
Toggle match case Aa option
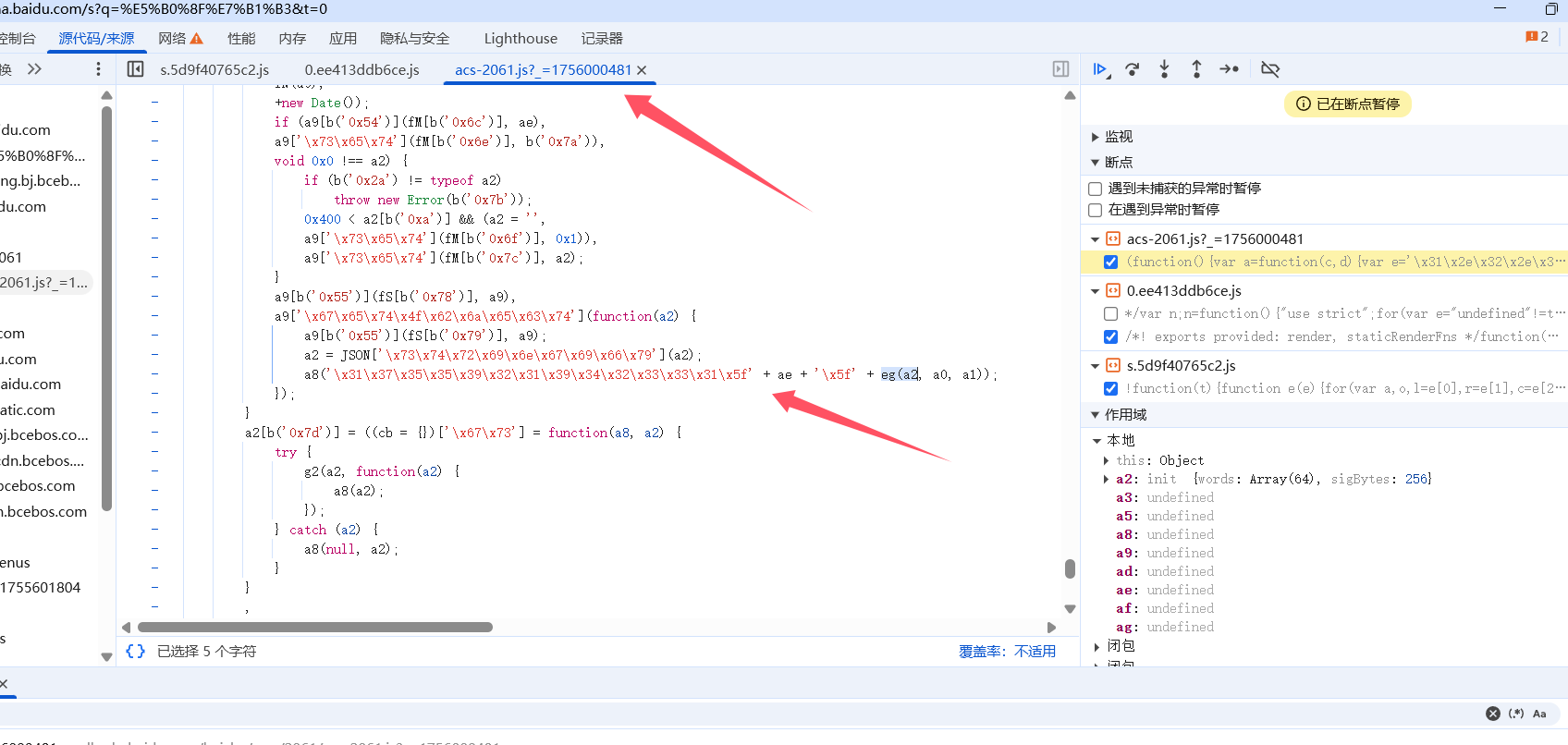[1539, 714]
